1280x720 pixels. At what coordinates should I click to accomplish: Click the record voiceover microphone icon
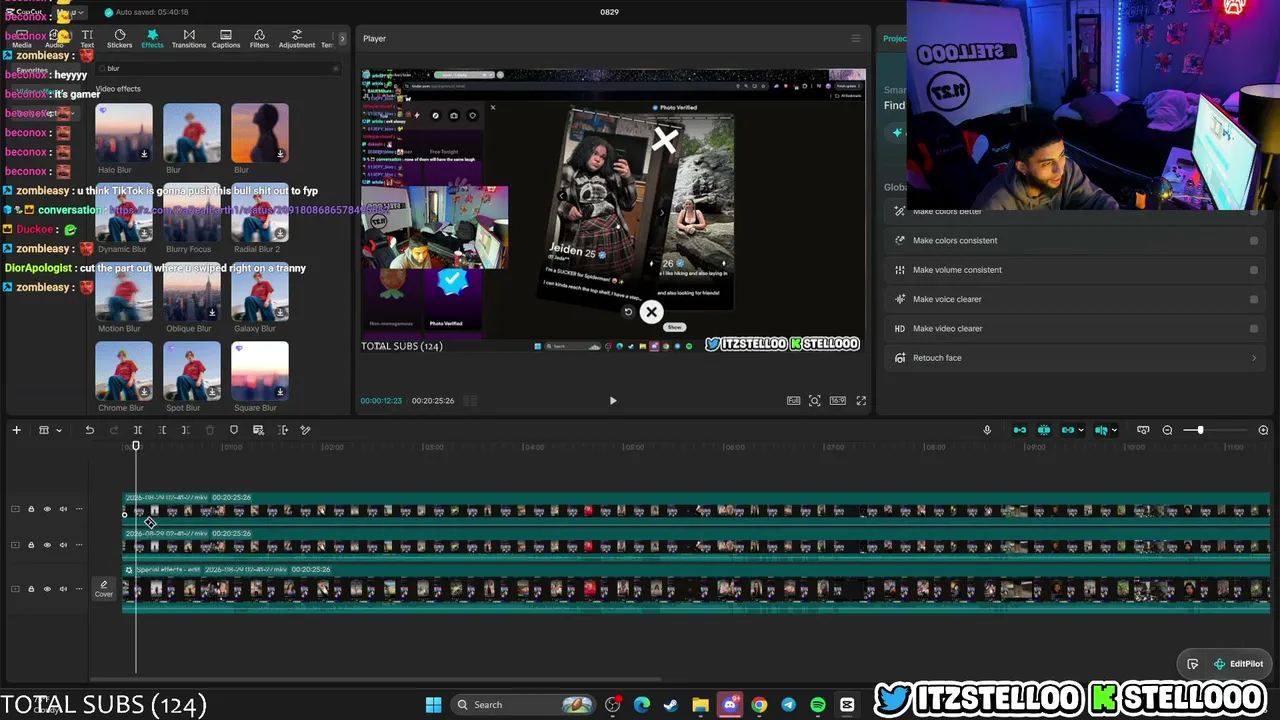(987, 430)
